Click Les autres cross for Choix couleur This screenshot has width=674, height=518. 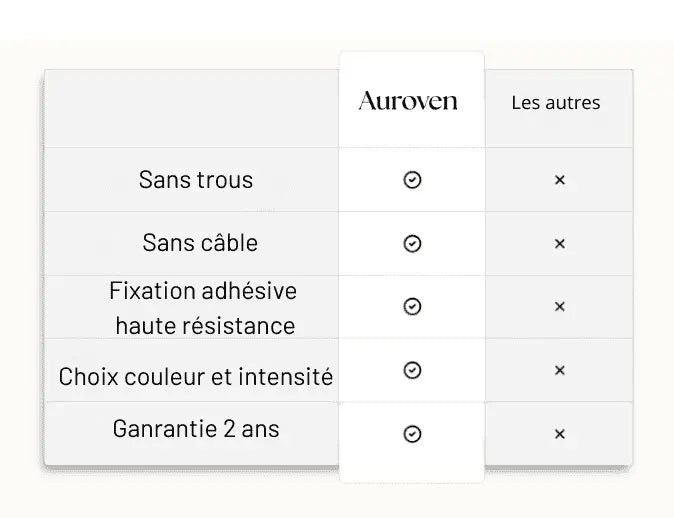[560, 370]
